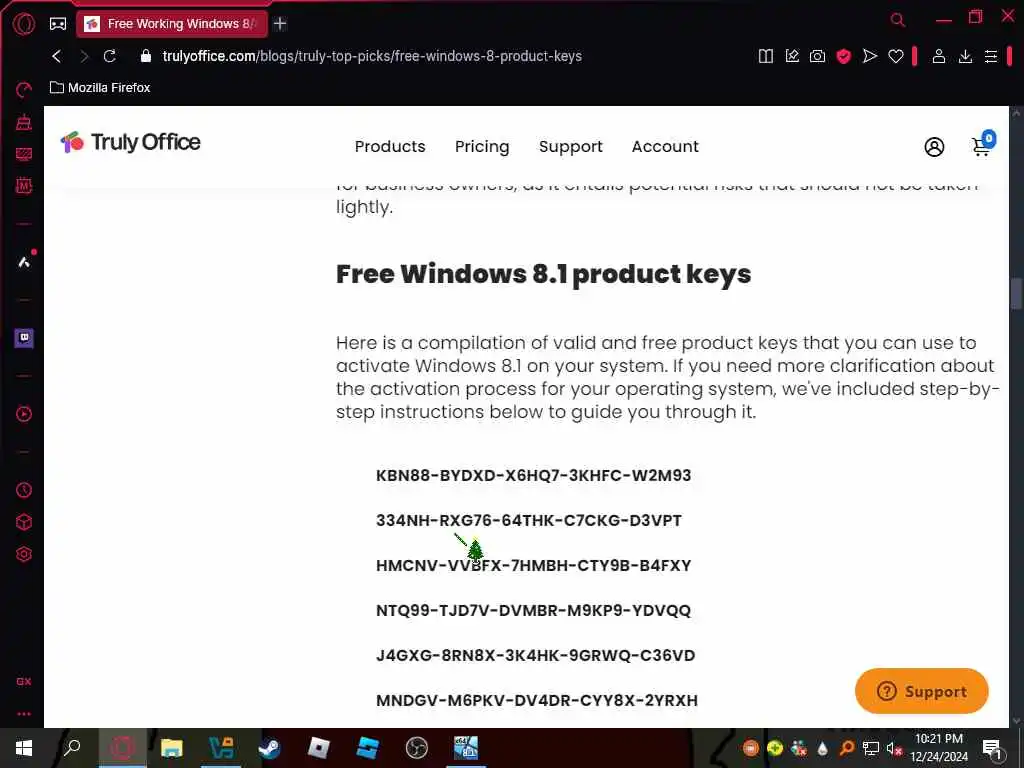Click the Truly Office logo link

coord(131,142)
